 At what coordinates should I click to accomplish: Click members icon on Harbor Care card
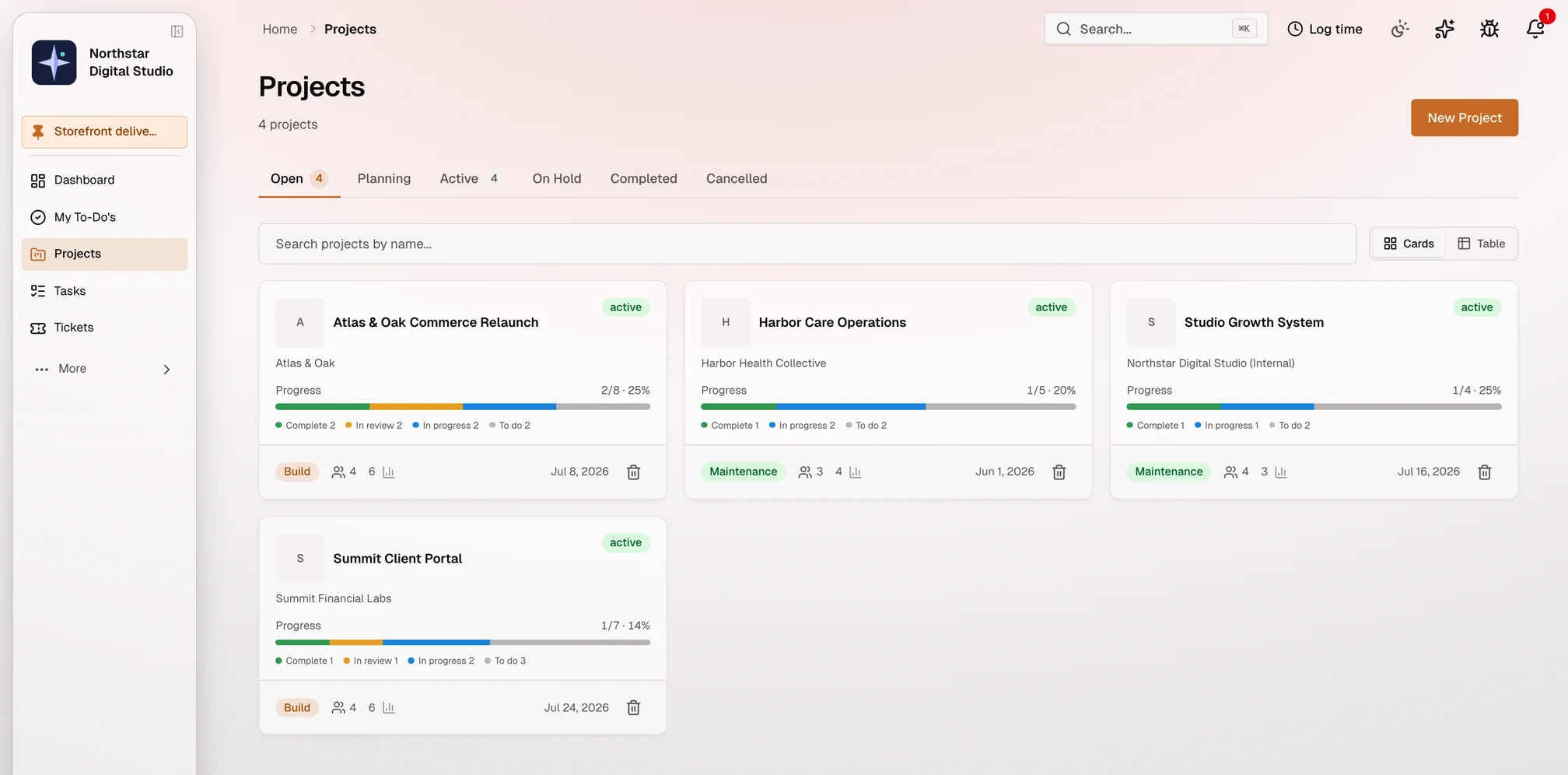tap(805, 472)
